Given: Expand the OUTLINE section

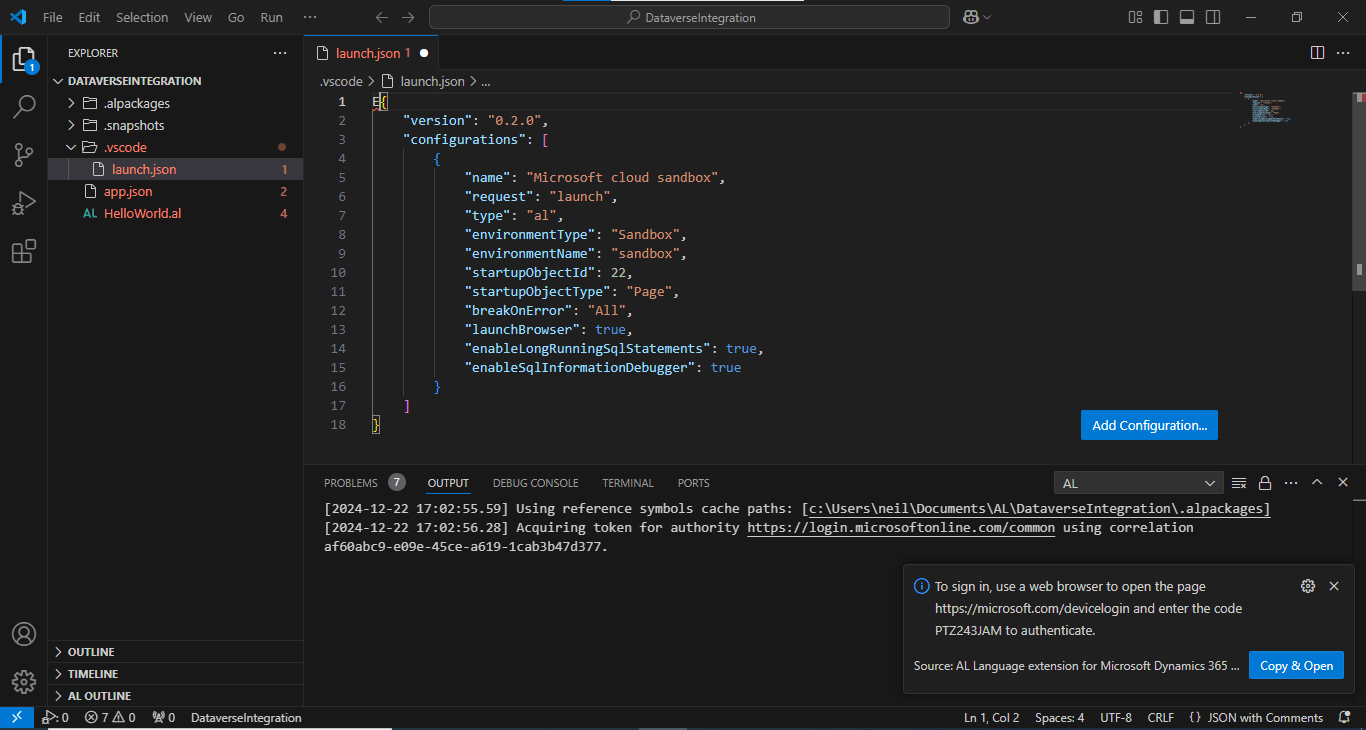Looking at the screenshot, I should coord(91,652).
